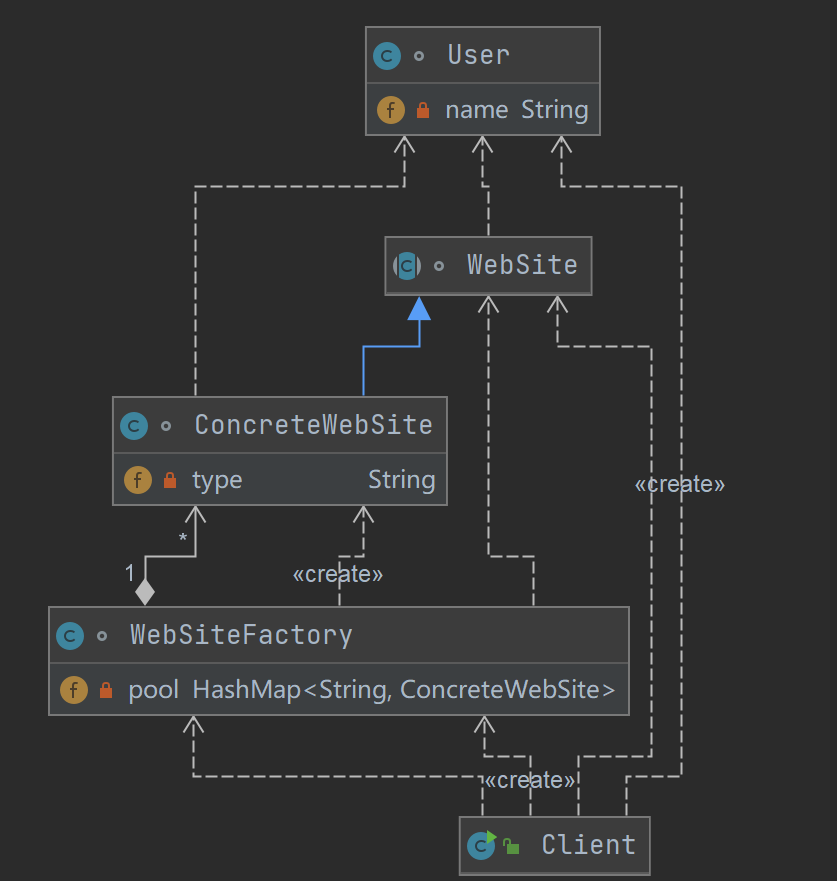Click the blue inheritance arrowhead under WebSite
Screen dimensions: 837x881
pos(419,309)
